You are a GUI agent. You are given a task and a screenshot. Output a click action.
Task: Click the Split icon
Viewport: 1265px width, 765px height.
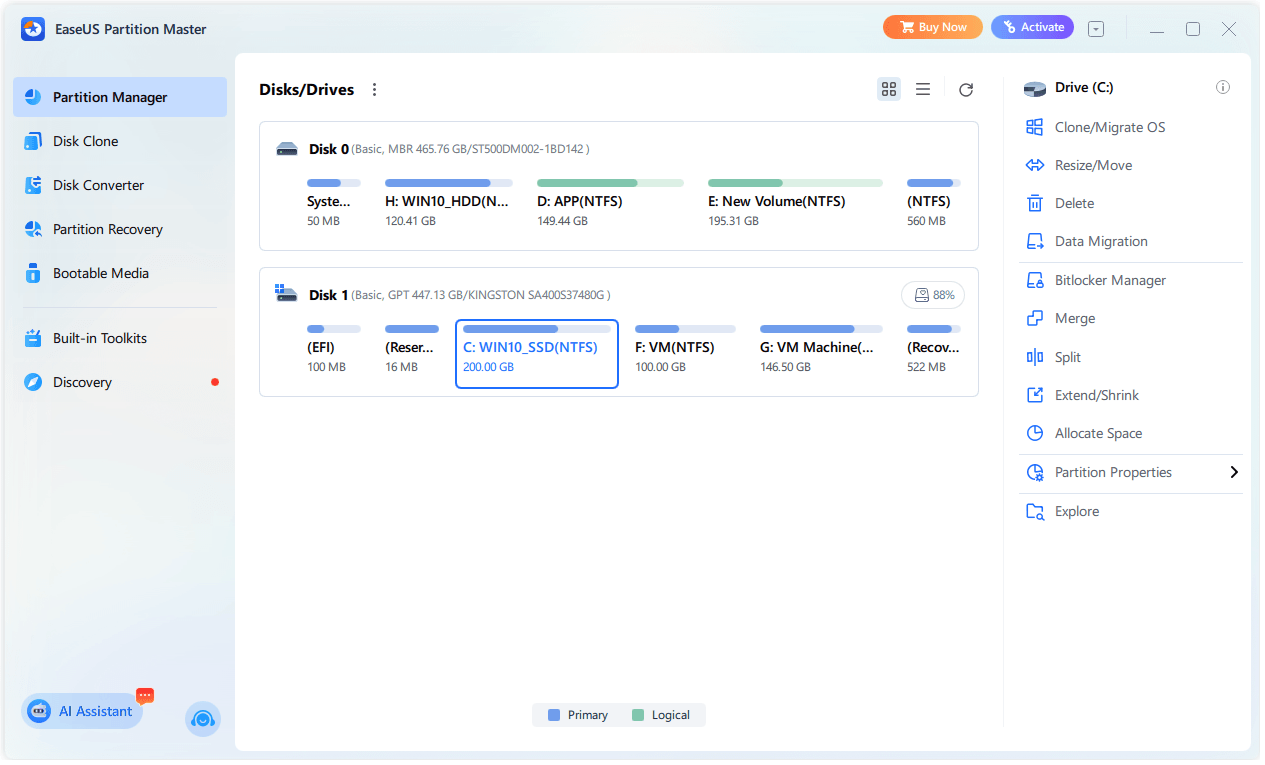1035,357
